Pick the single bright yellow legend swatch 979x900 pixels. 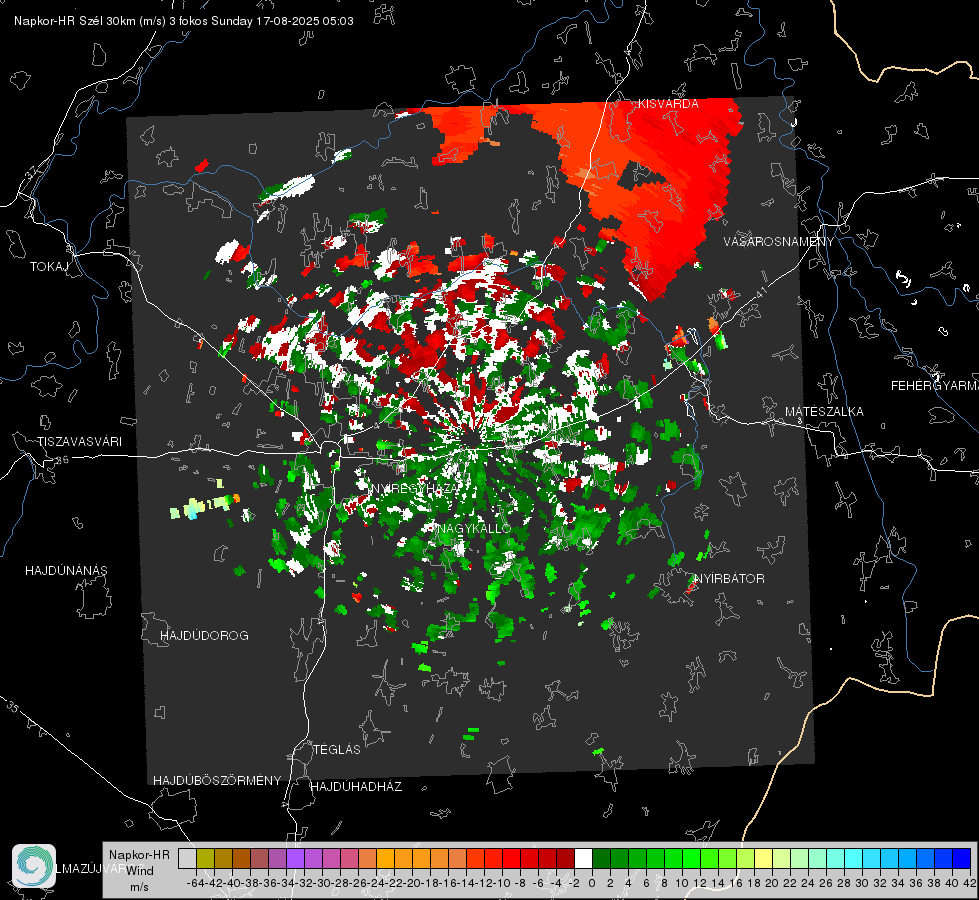pos(764,858)
